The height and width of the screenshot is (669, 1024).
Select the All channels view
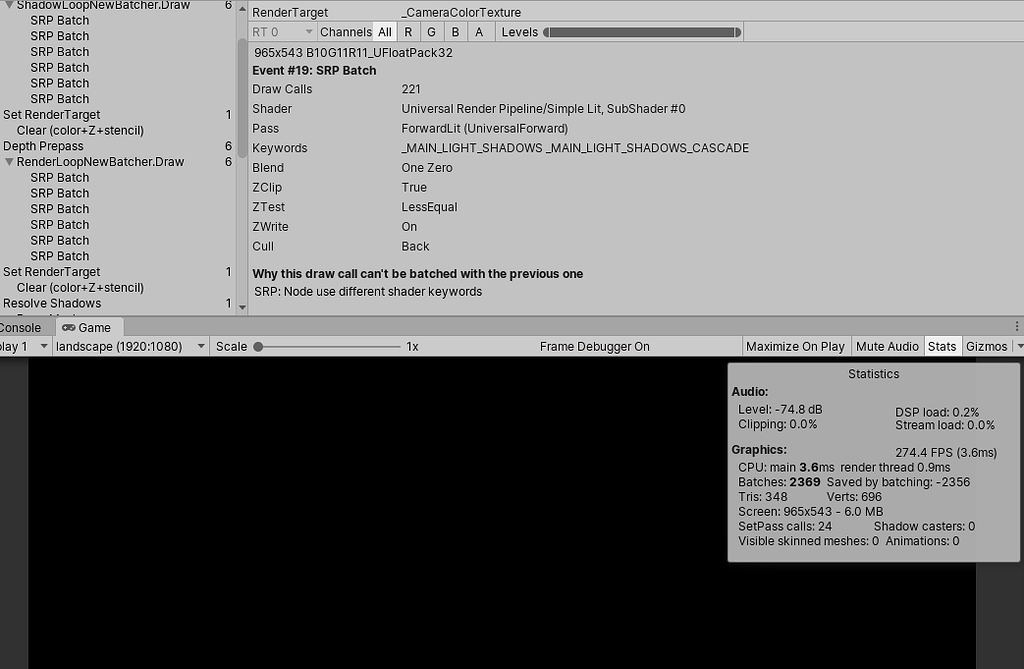(384, 31)
